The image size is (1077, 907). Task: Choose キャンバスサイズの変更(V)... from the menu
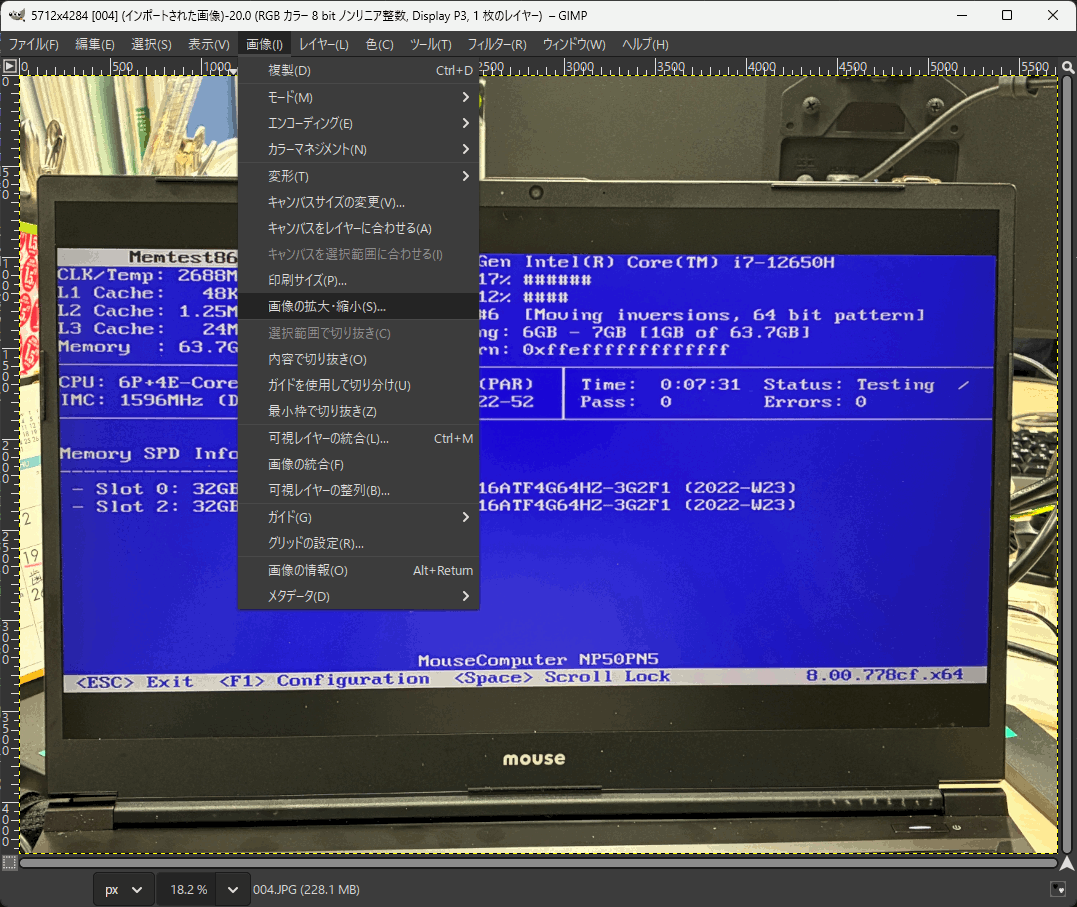[336, 202]
